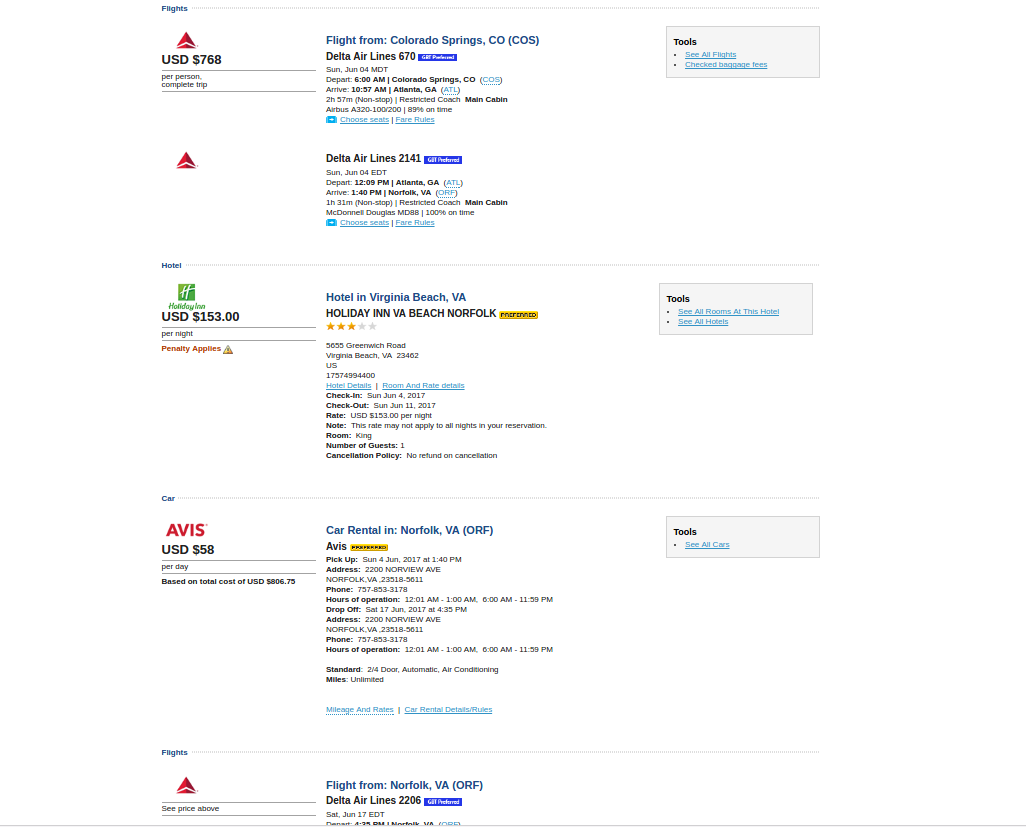The height and width of the screenshot is (827, 1026).
Task: Click the Delta logo next to flight 2141
Action: point(186,160)
